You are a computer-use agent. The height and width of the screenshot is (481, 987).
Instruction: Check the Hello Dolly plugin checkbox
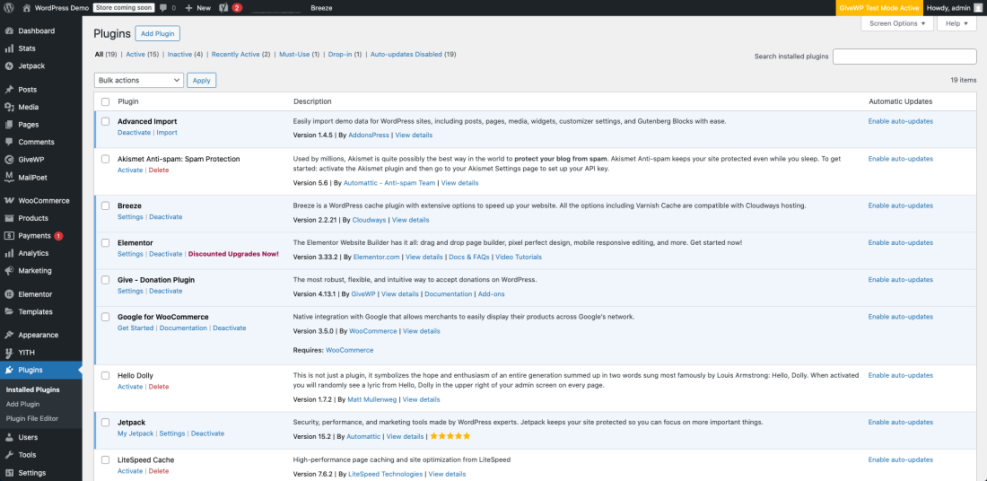tap(106, 375)
